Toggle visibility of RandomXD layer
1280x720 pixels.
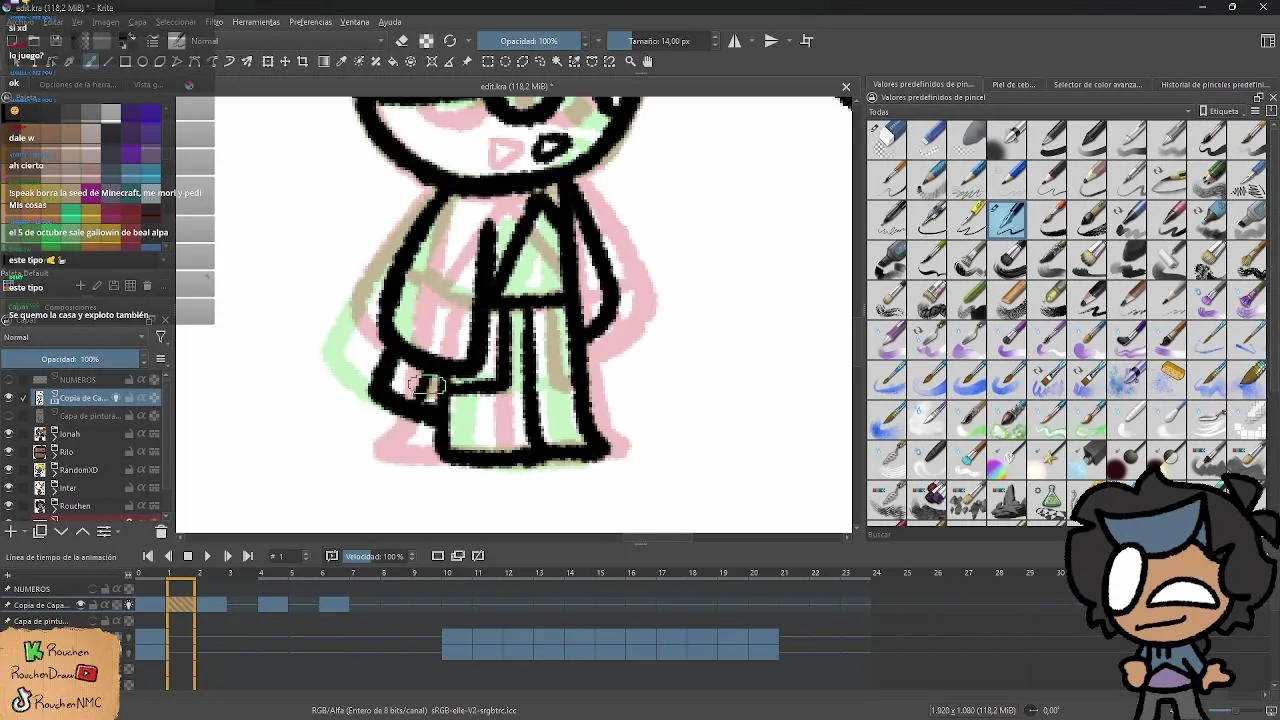(9, 470)
